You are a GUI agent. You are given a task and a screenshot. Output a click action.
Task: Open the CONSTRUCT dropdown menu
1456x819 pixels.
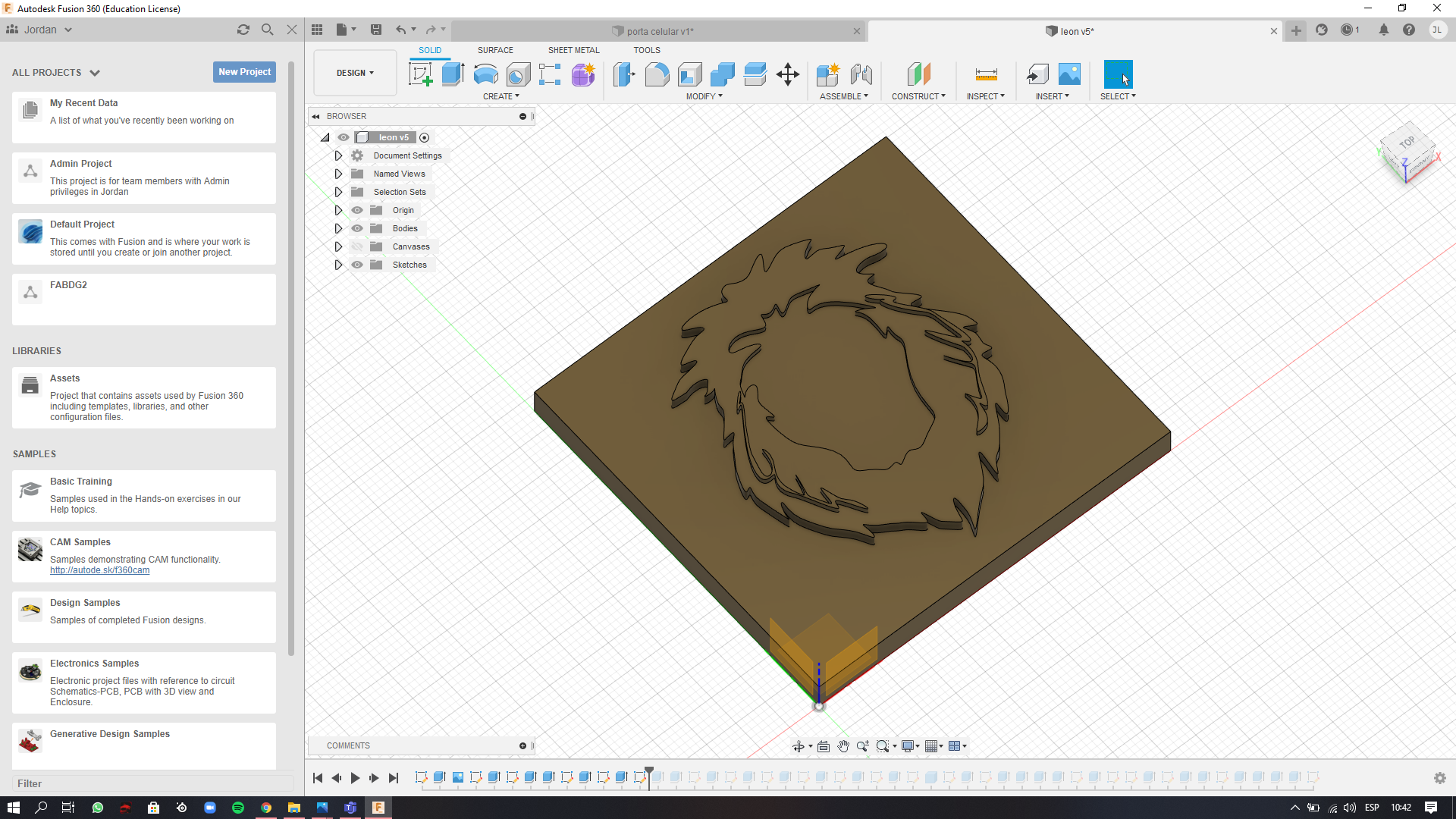point(918,96)
